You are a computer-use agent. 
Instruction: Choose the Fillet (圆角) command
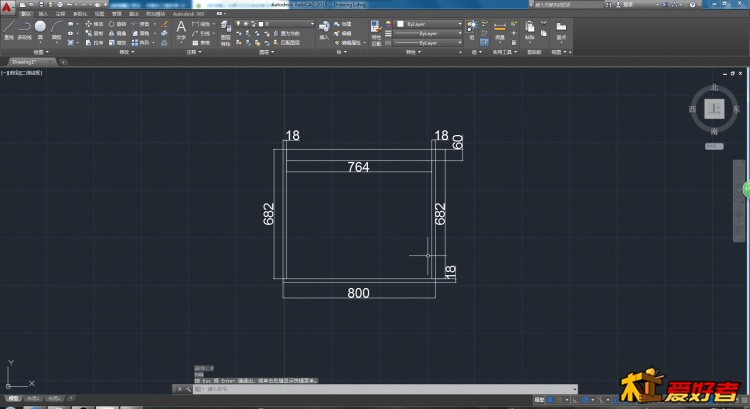pos(141,33)
